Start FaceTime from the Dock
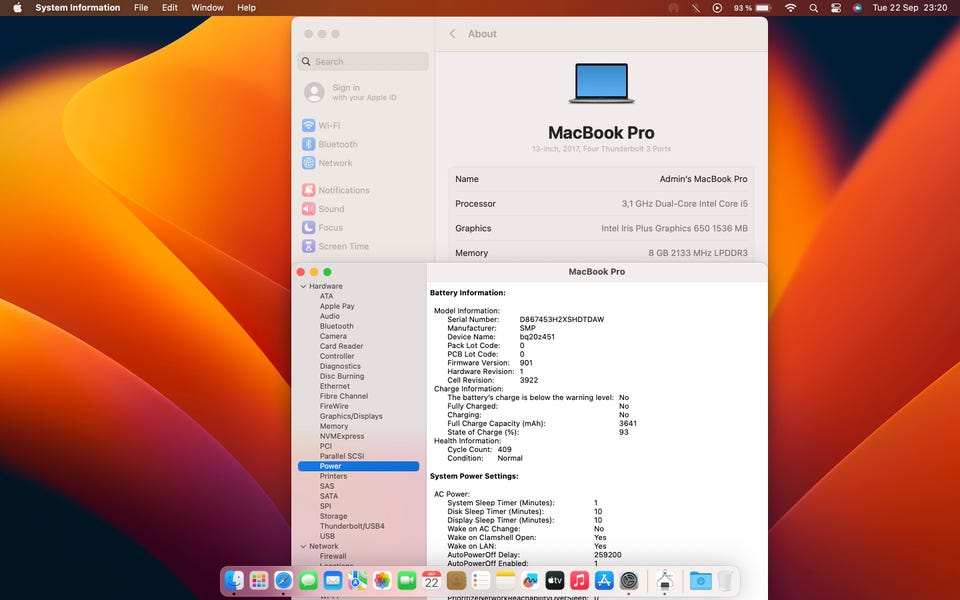Image resolution: width=960 pixels, height=600 pixels. click(x=407, y=580)
